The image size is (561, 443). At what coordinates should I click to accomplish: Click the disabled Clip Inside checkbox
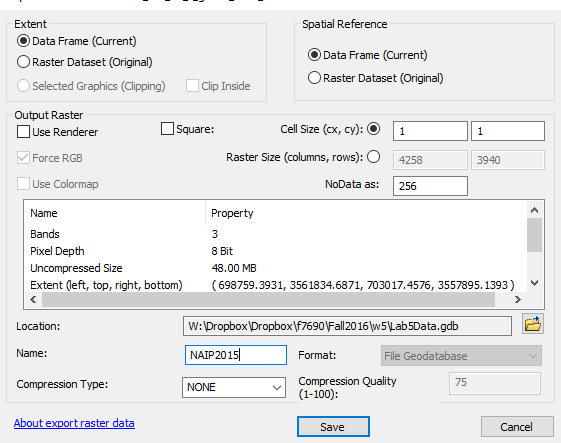click(x=192, y=86)
